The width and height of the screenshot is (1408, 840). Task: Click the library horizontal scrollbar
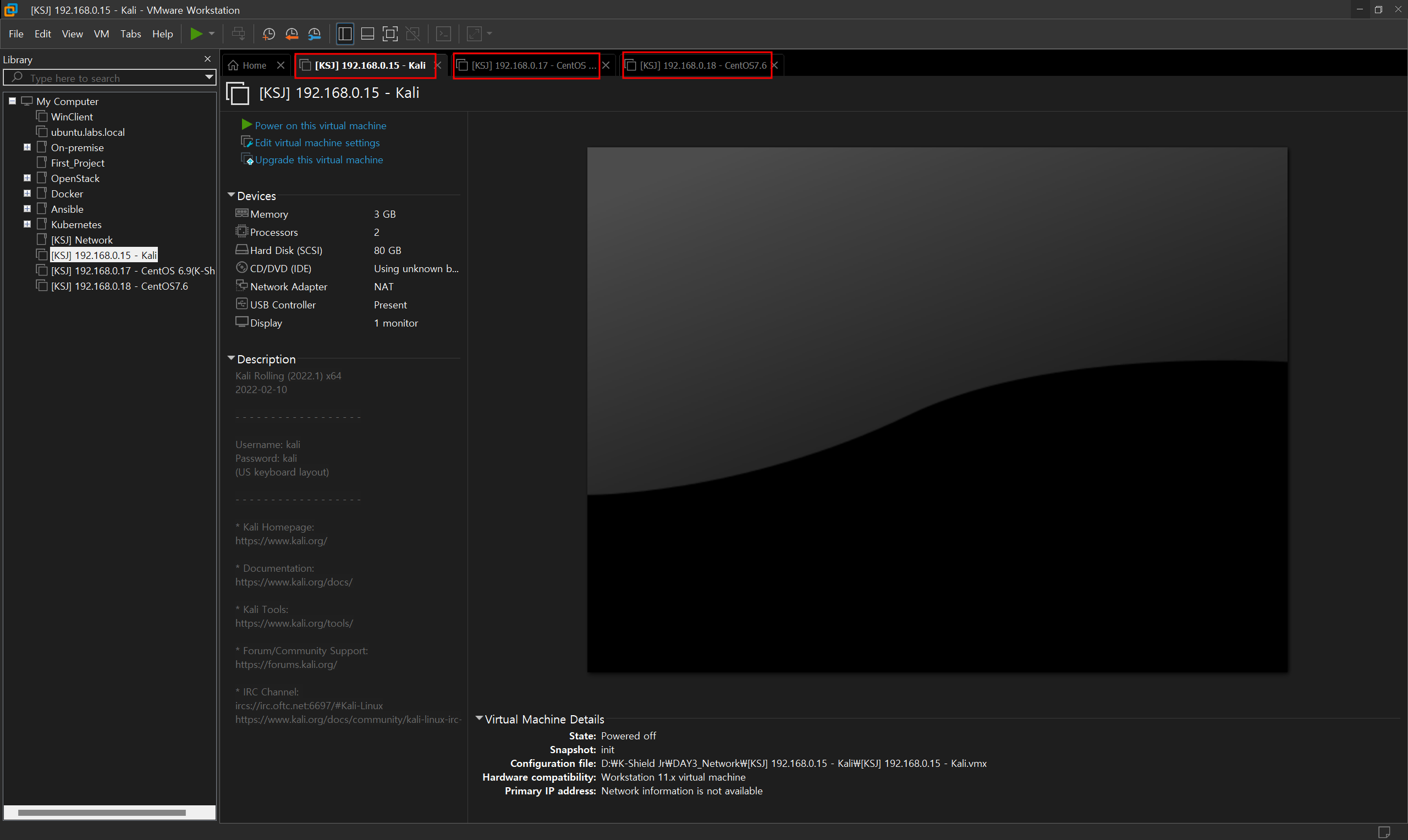102,813
